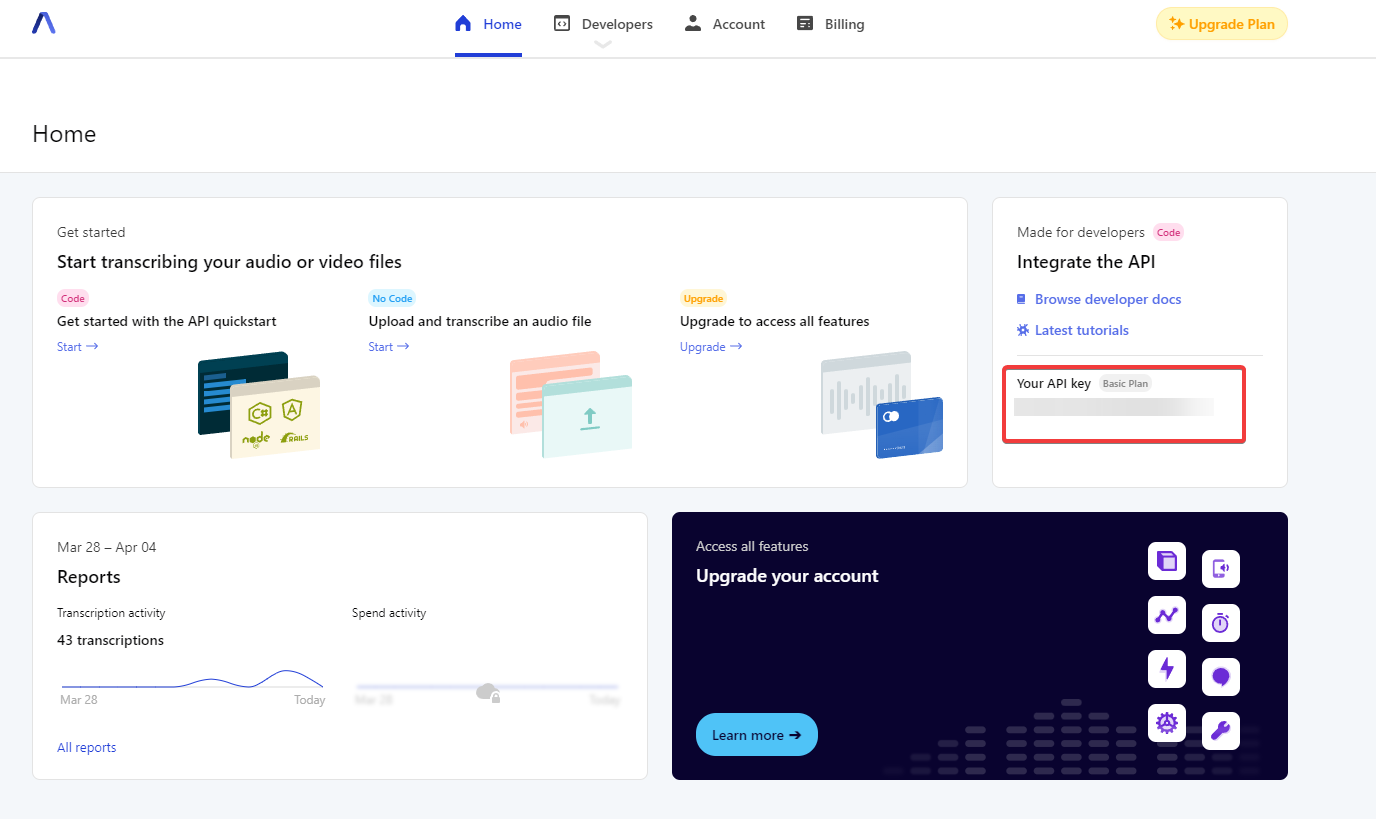The width and height of the screenshot is (1376, 819).
Task: Click the Account person icon
Action: (x=693, y=23)
